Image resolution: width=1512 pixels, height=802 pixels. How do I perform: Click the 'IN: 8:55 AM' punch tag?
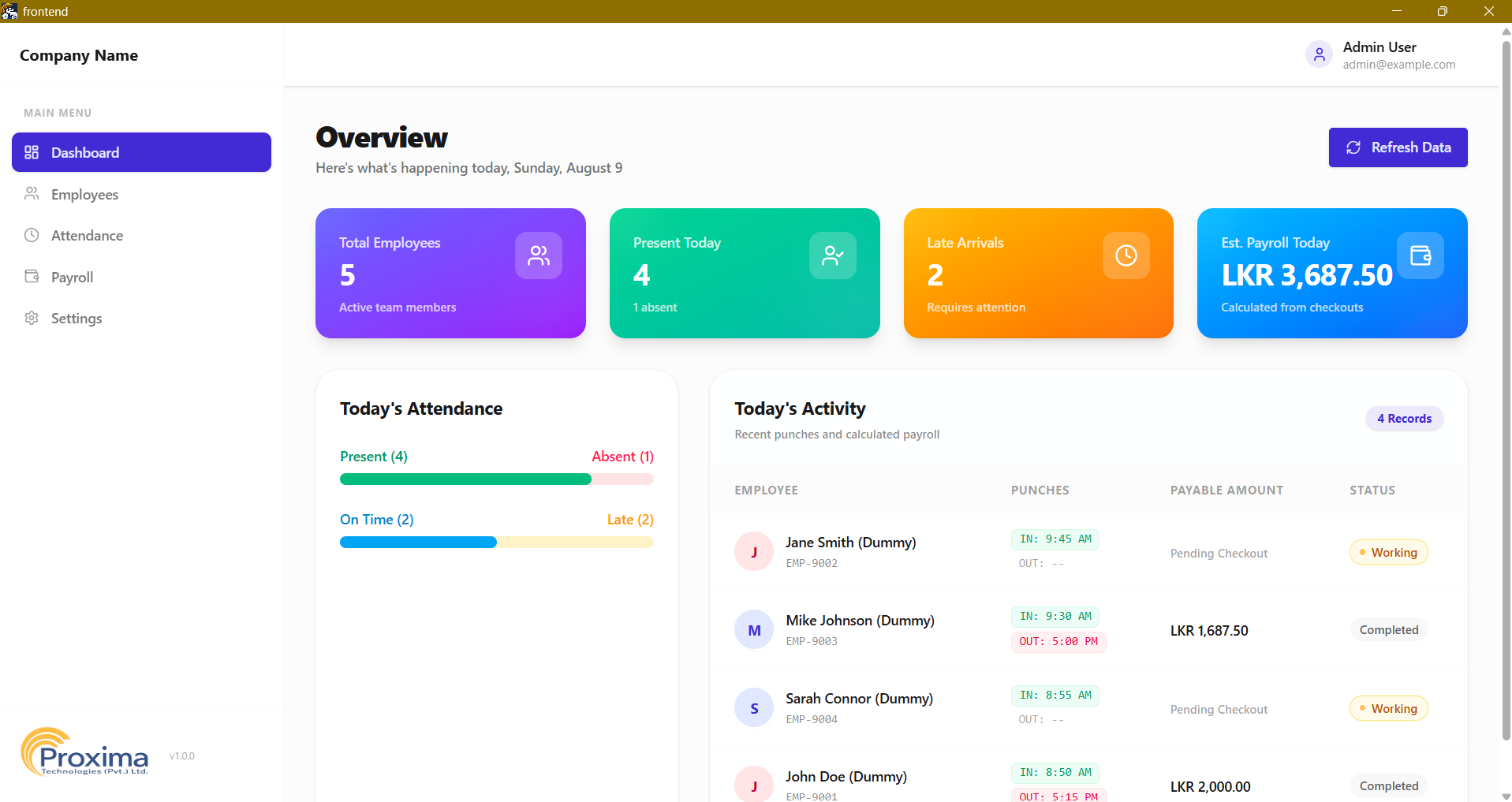pyautogui.click(x=1055, y=695)
